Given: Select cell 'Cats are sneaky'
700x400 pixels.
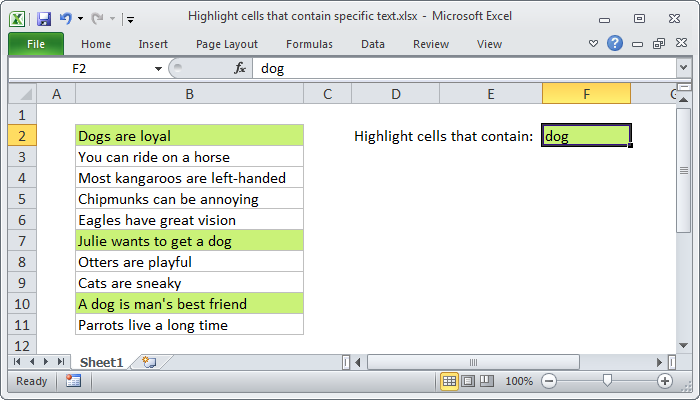Looking at the screenshot, I should [x=189, y=283].
